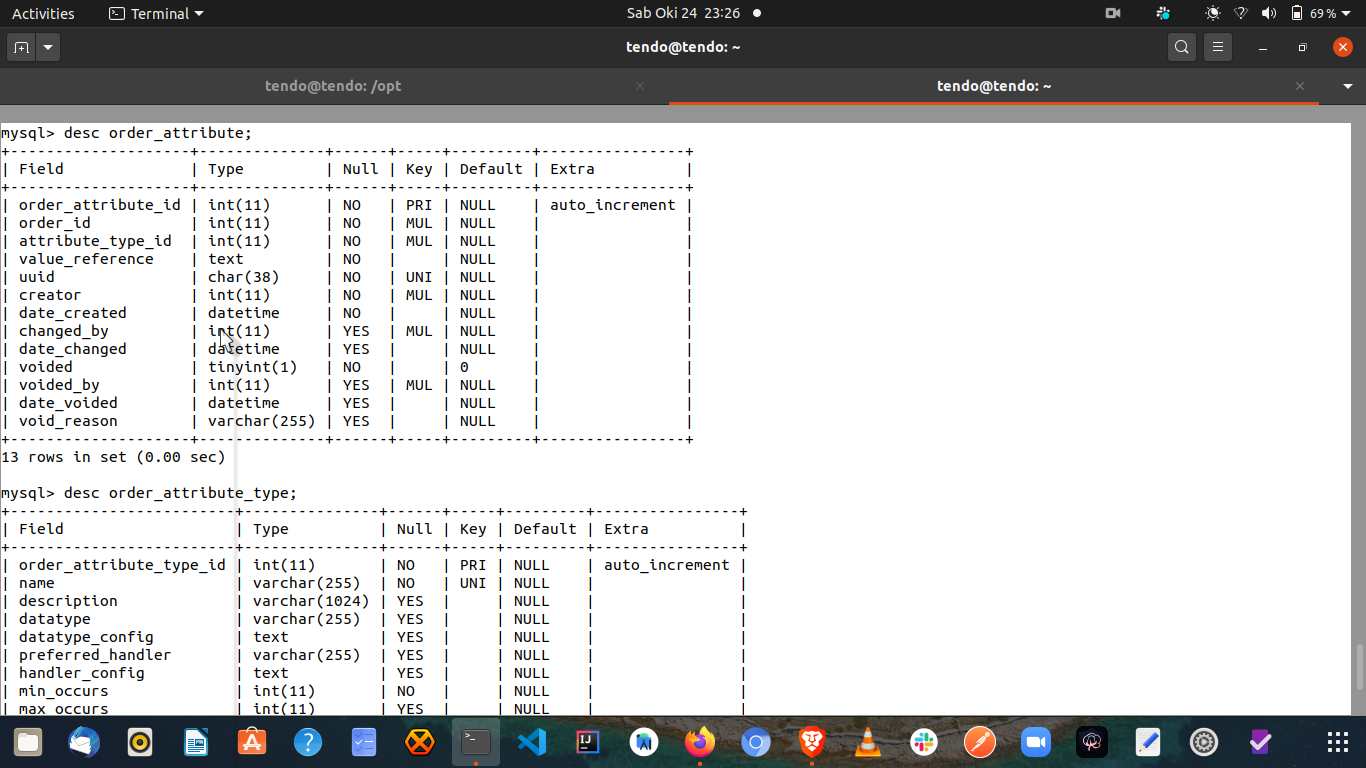Open the Help icon in the dock
Image resolution: width=1366 pixels, height=768 pixels.
pyautogui.click(x=308, y=742)
